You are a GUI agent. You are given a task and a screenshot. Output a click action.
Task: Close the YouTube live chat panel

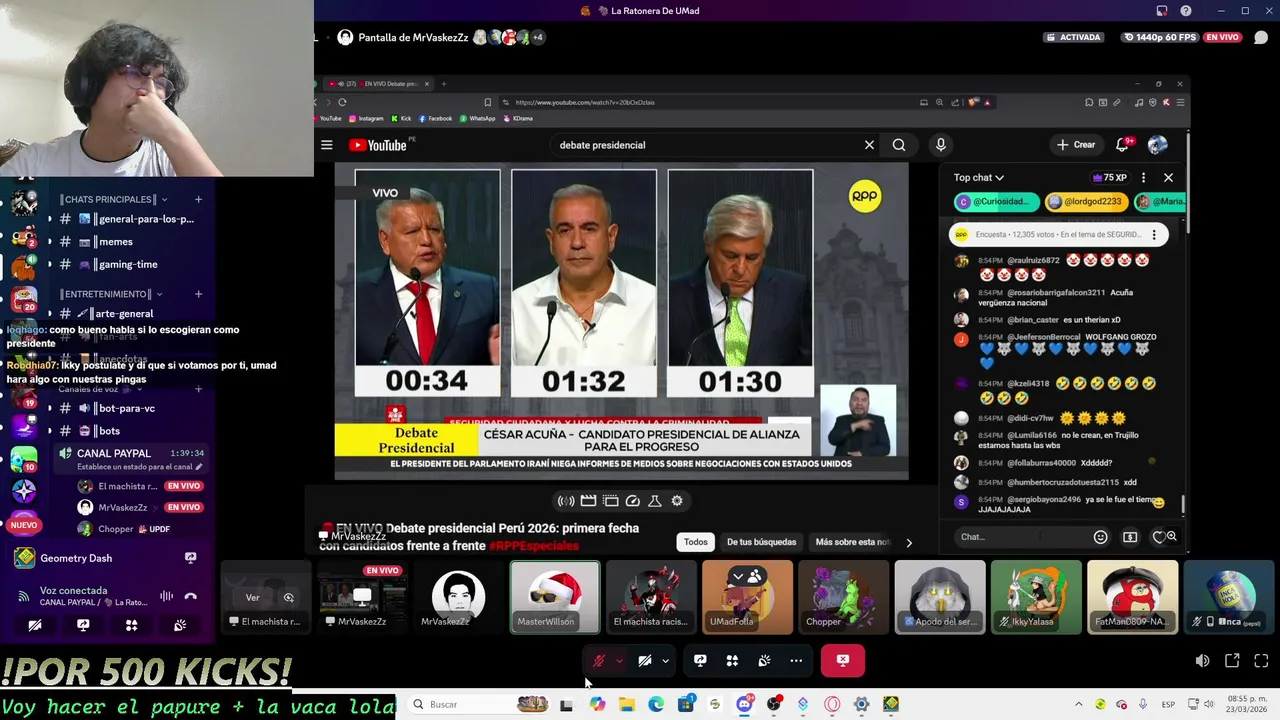point(1168,178)
